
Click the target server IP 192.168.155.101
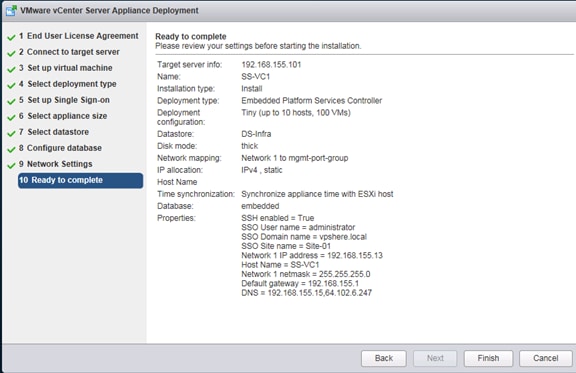click(x=271, y=65)
